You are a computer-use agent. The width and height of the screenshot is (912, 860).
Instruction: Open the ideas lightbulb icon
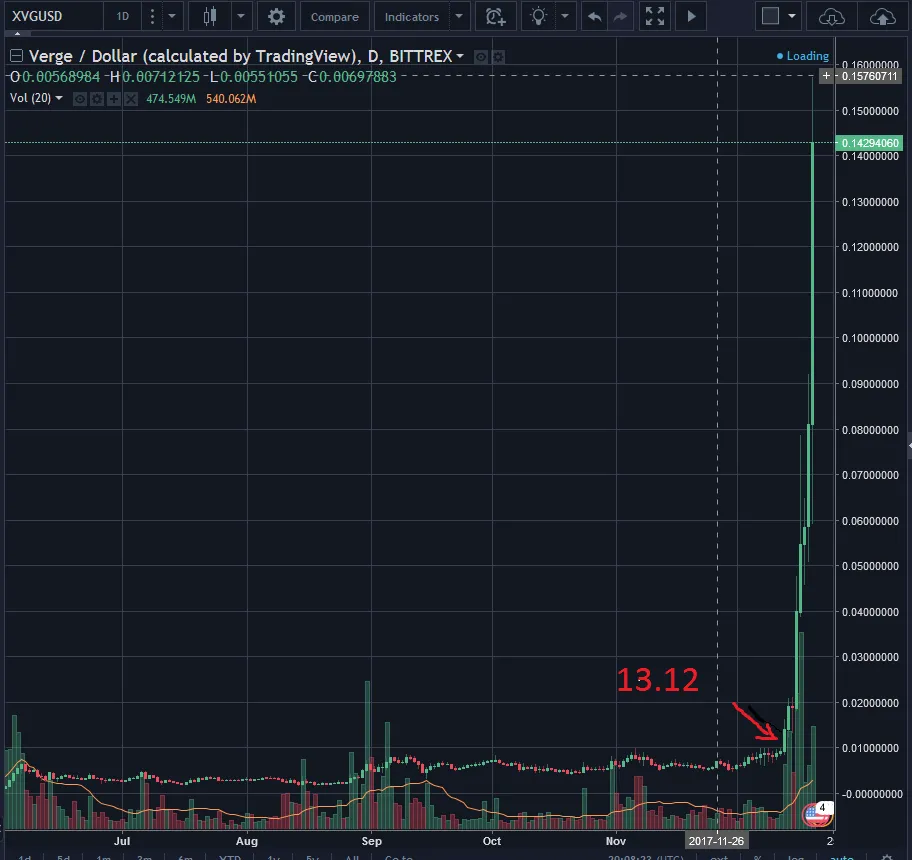(x=539, y=17)
